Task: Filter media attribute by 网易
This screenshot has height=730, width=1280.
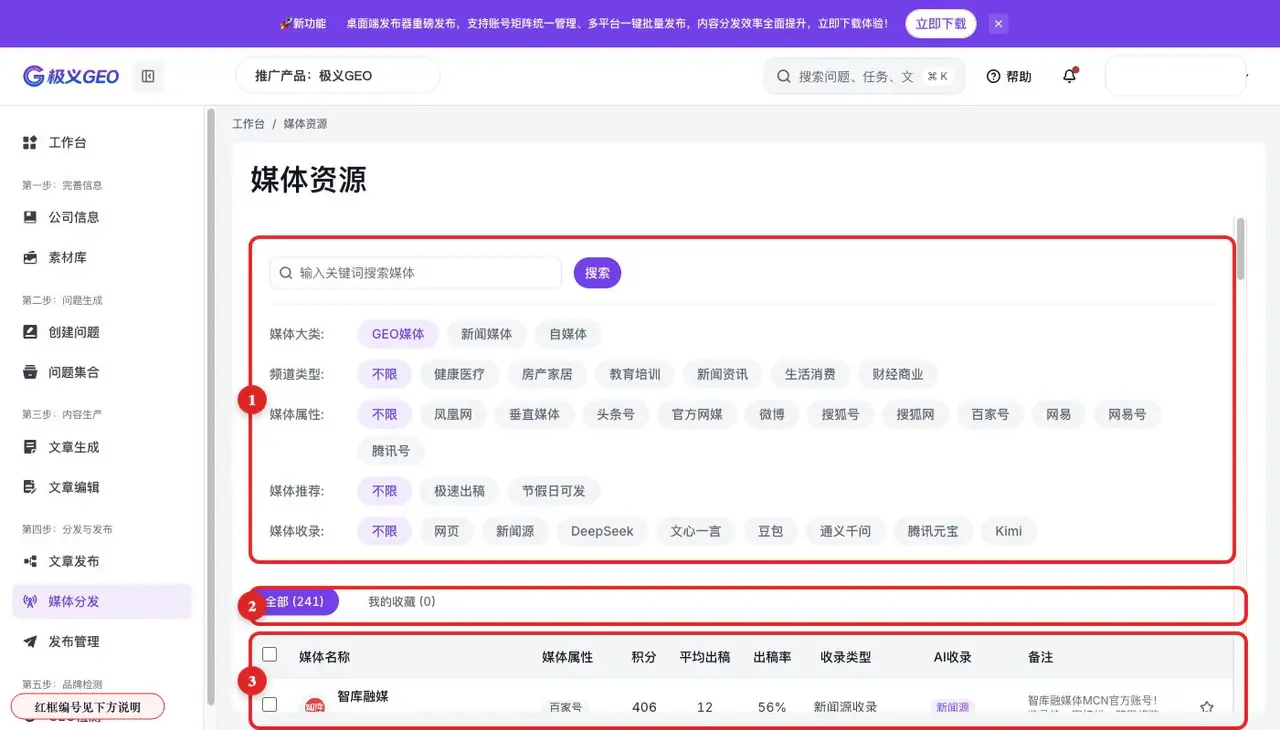Action: pos(1059,414)
